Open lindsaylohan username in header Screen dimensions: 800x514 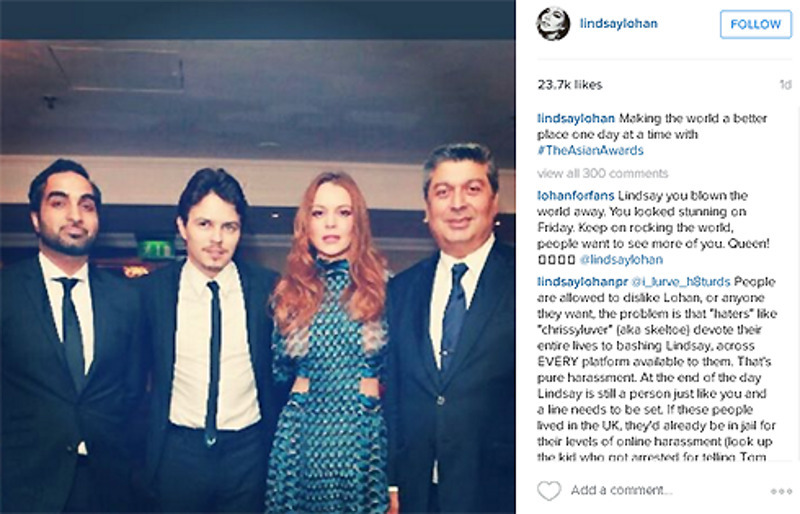[x=618, y=23]
